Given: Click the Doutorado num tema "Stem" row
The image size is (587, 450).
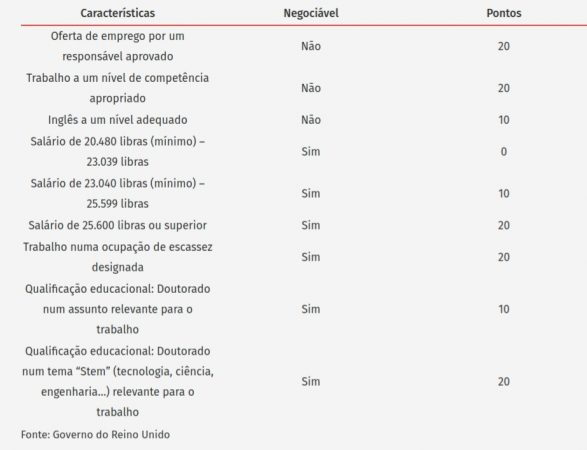Looking at the screenshot, I should click(304, 381).
